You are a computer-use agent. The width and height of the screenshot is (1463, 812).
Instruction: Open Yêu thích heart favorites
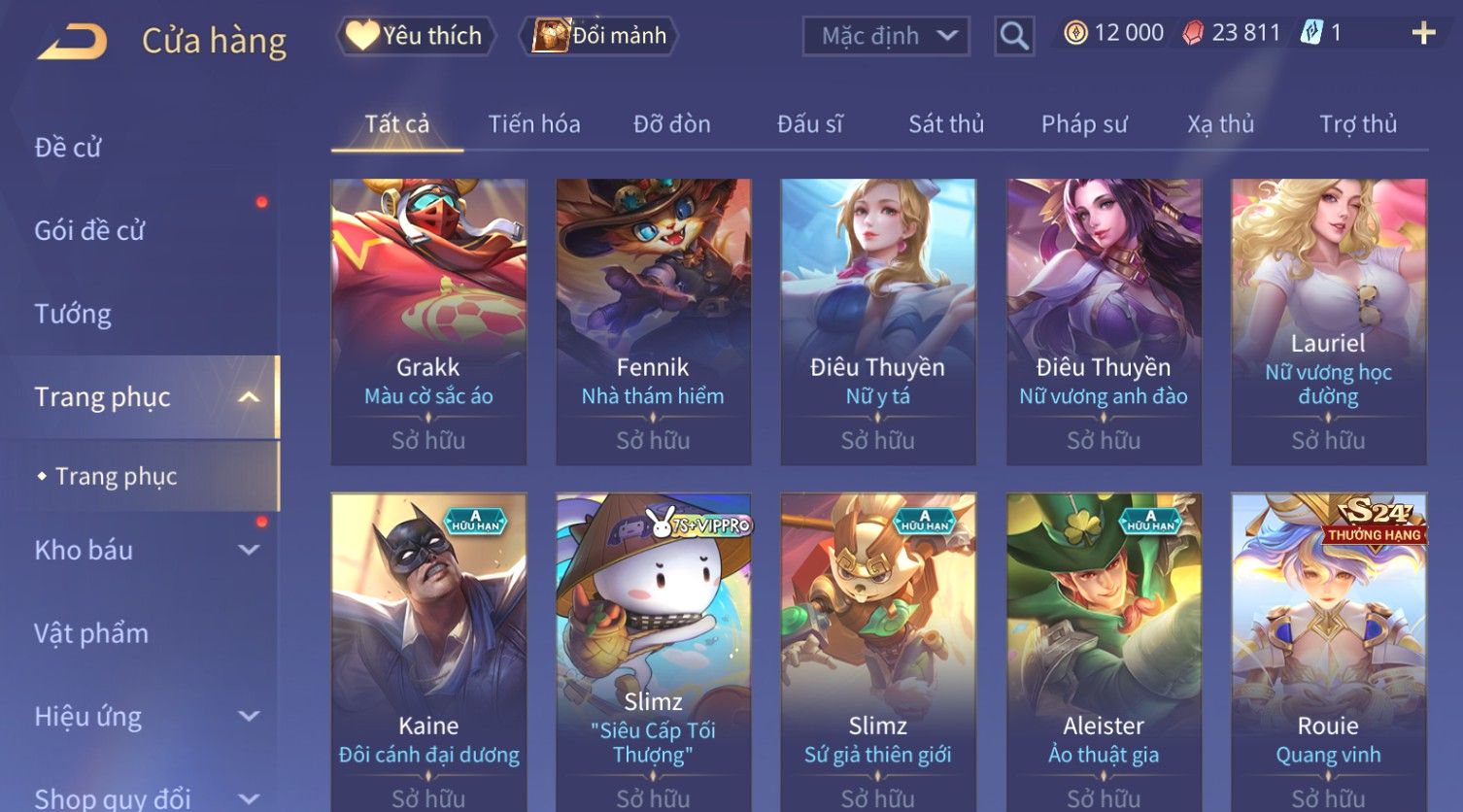(x=415, y=36)
